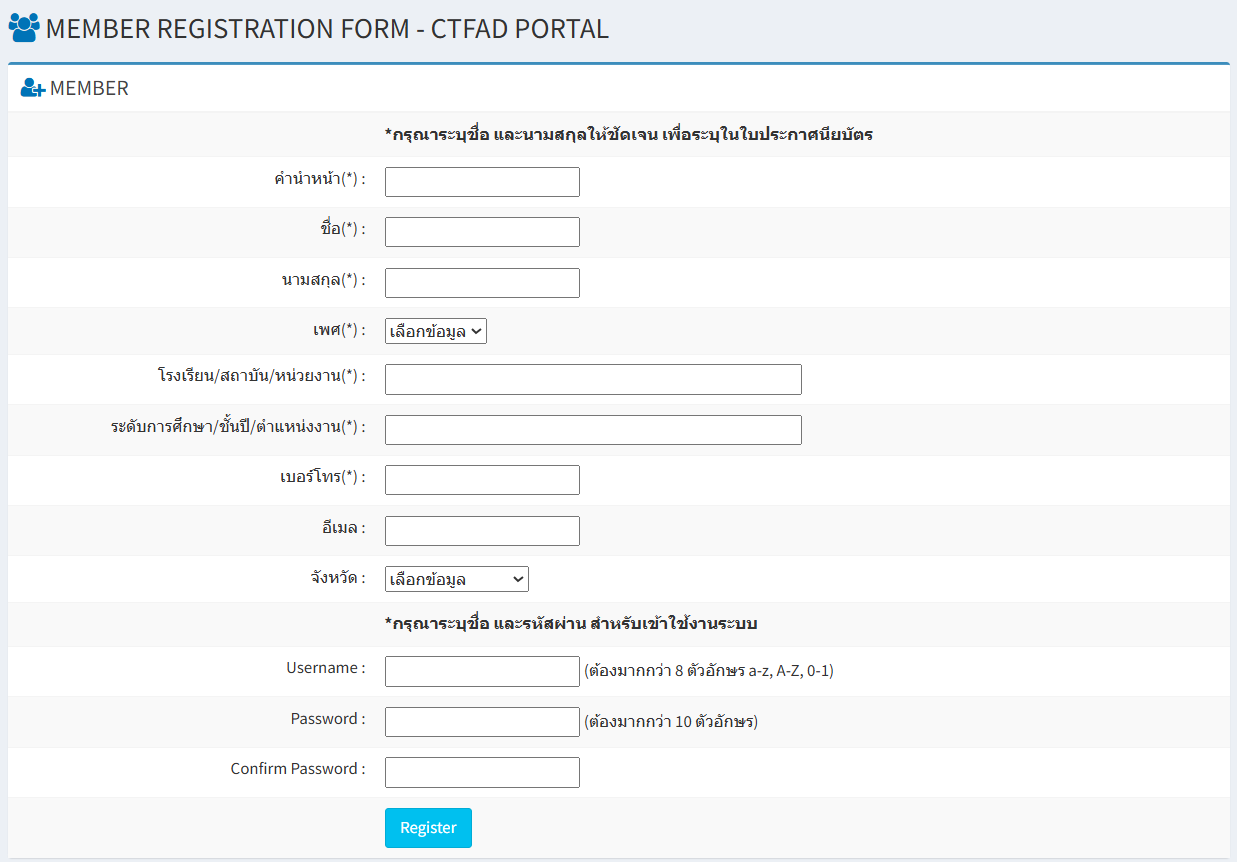Click the Password input field
Viewport: 1237px width, 862px height.
[482, 721]
